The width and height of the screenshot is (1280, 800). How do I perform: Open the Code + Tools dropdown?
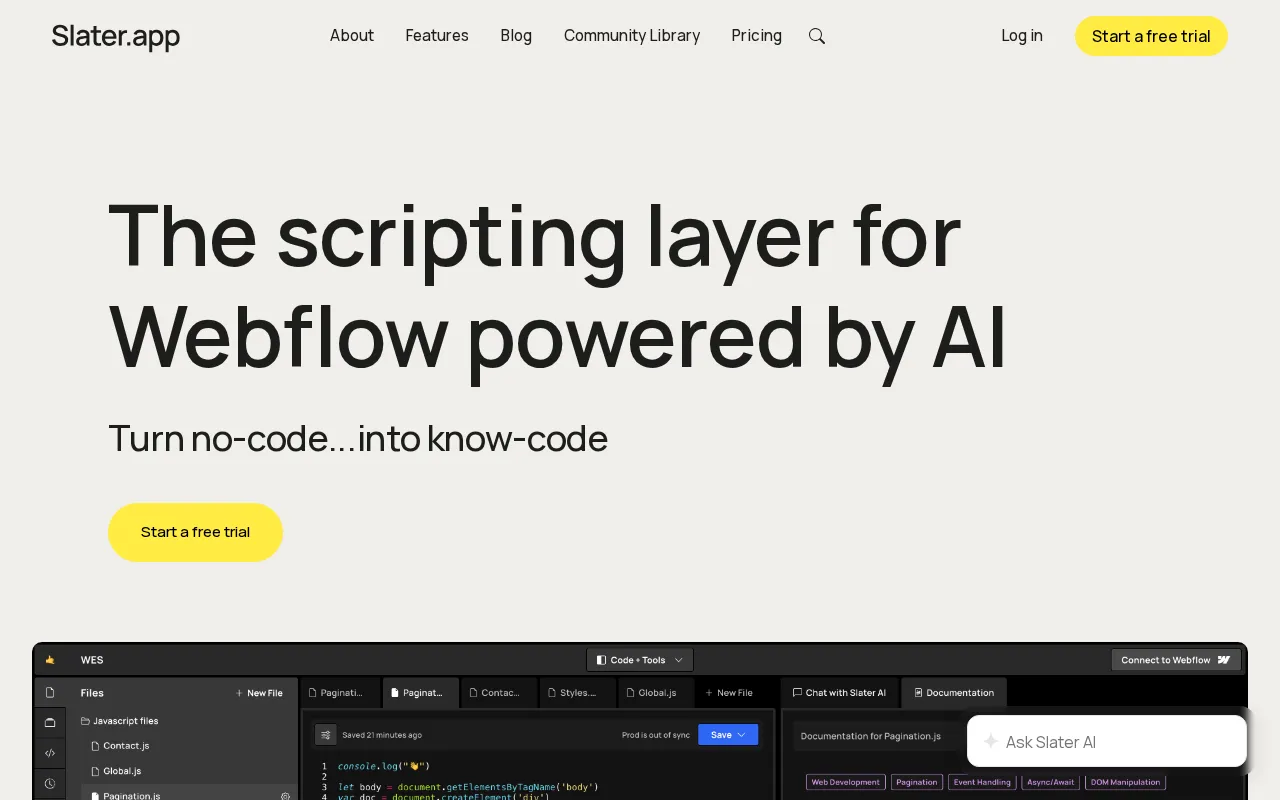(x=640, y=660)
